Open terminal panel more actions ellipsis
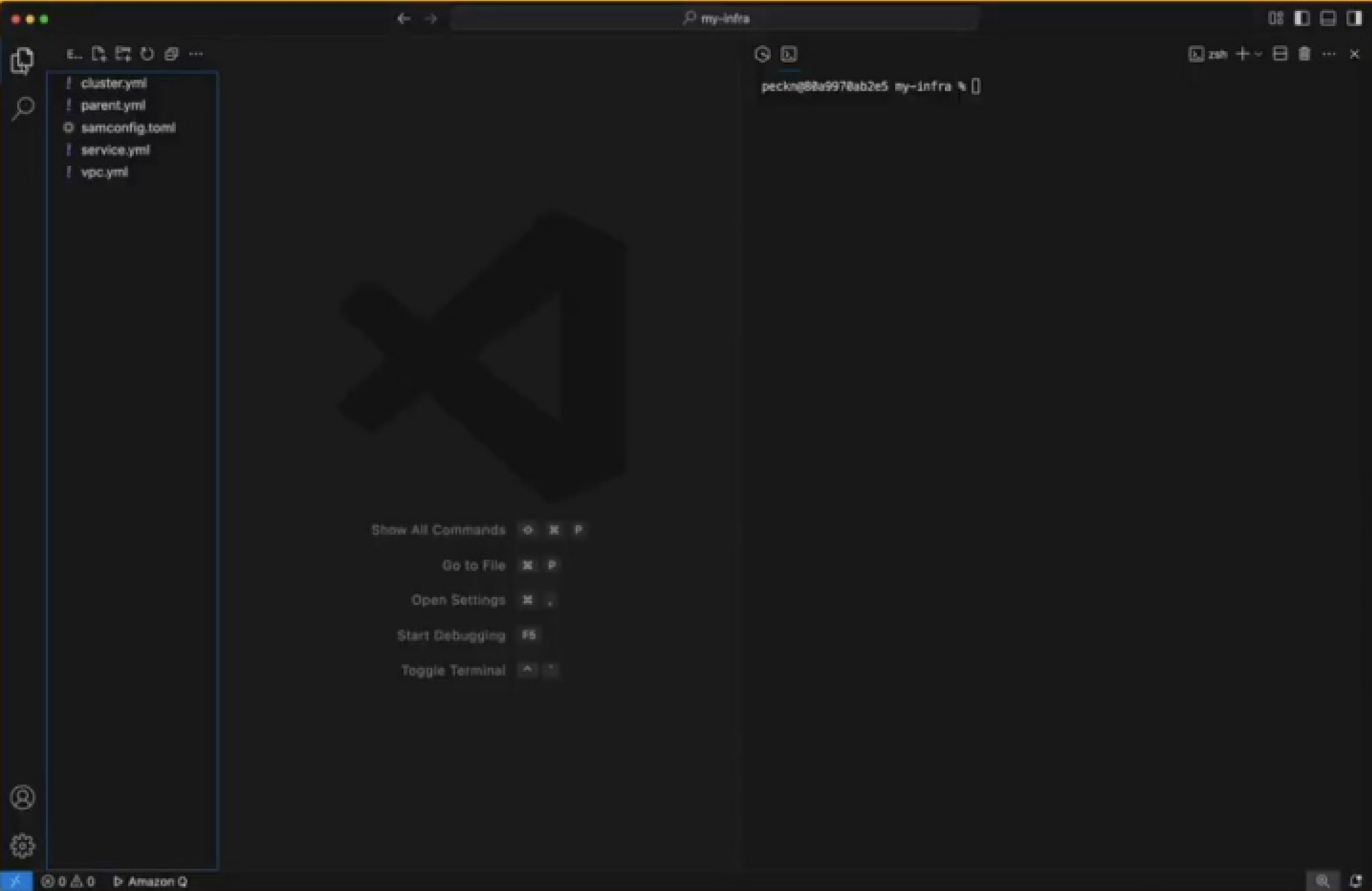 coord(1329,54)
